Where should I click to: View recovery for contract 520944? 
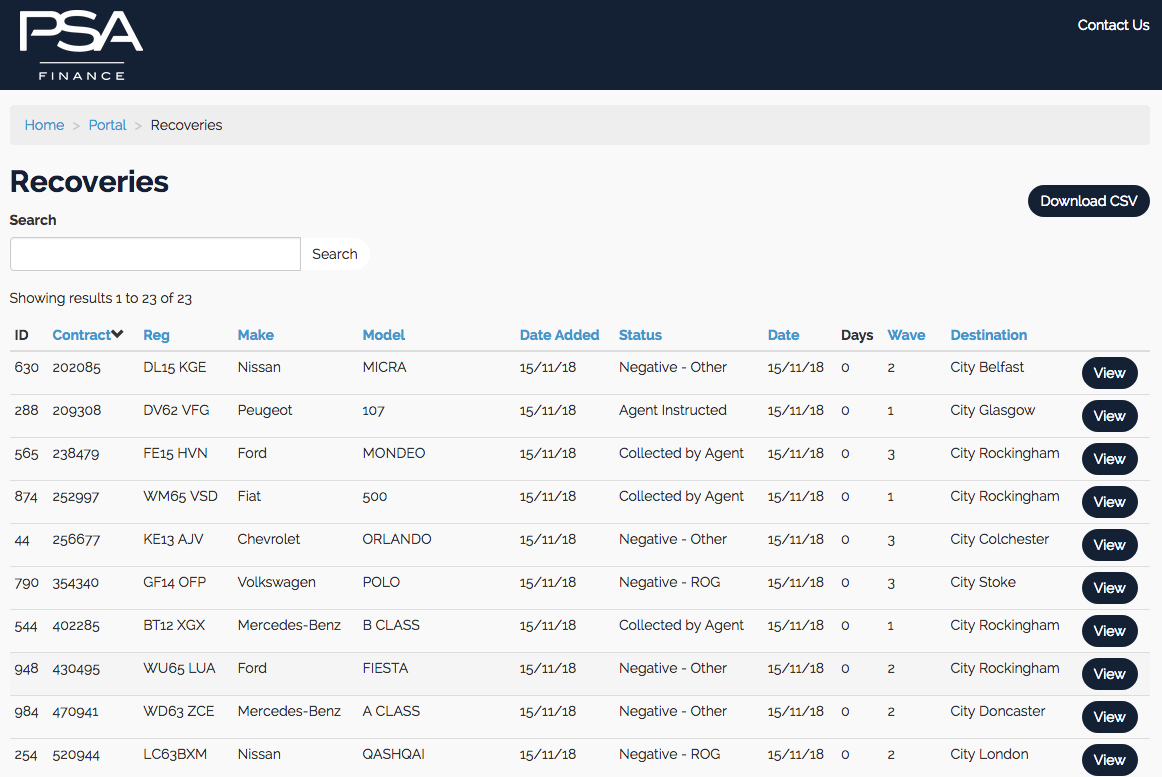1109,760
